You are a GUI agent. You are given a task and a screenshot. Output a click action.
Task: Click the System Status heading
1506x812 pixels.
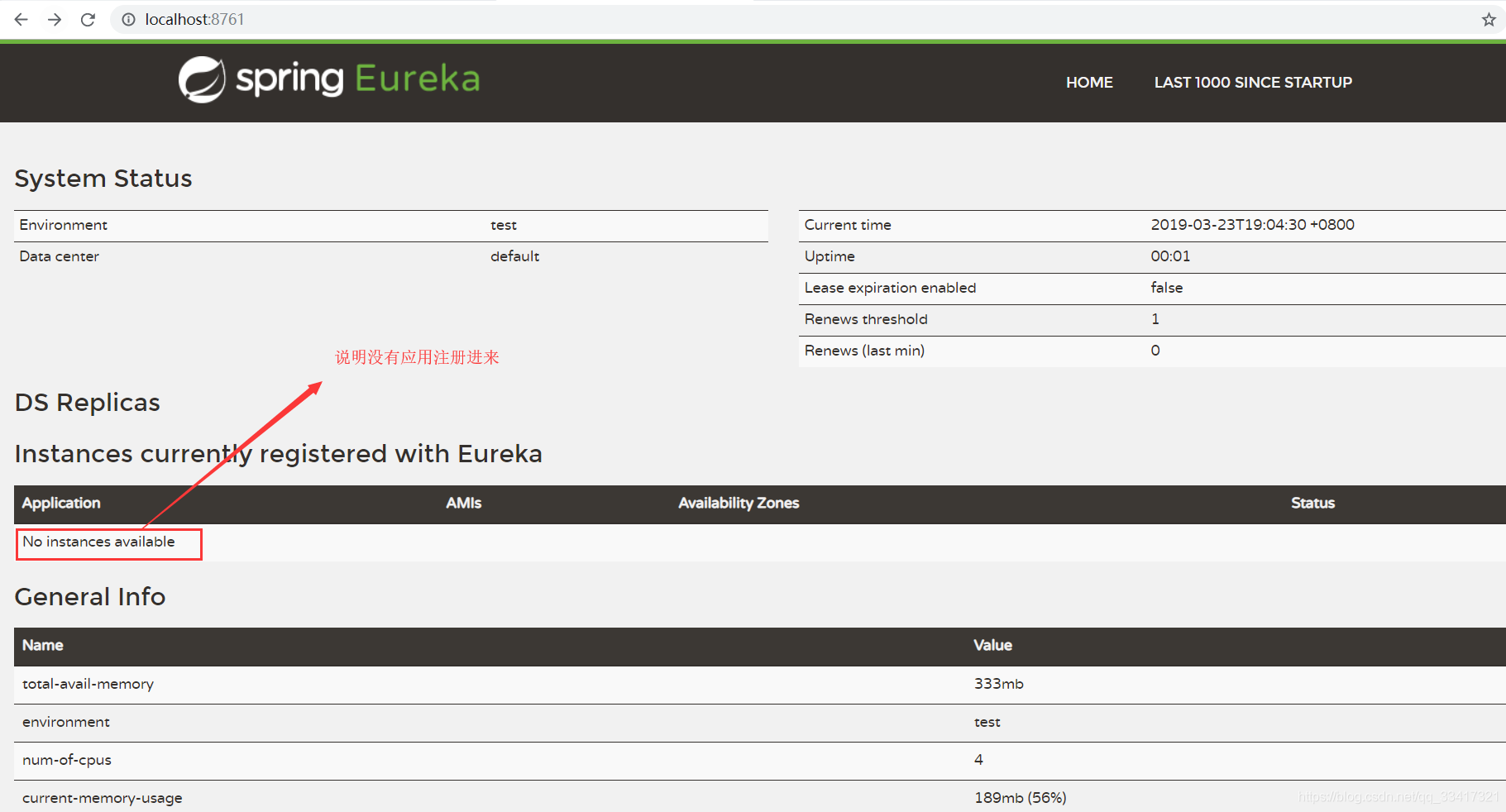coord(103,178)
